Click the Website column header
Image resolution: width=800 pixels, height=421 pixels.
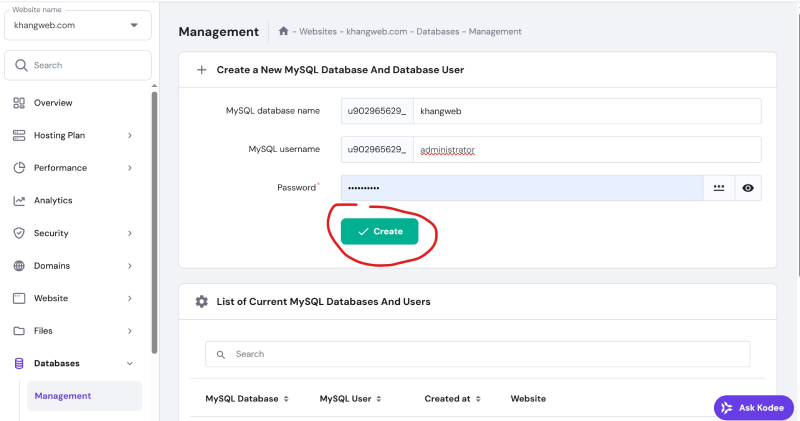528,399
